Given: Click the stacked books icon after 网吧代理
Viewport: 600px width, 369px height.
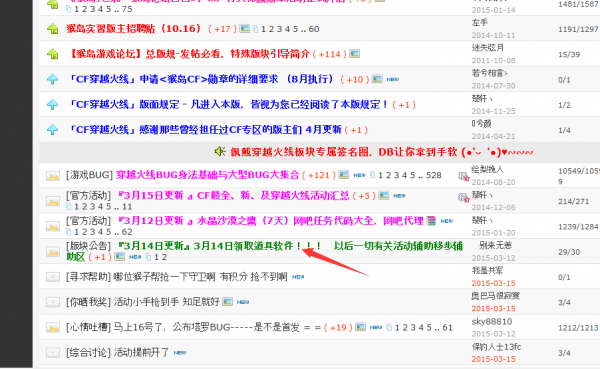Looking at the screenshot, I should click(431, 221).
